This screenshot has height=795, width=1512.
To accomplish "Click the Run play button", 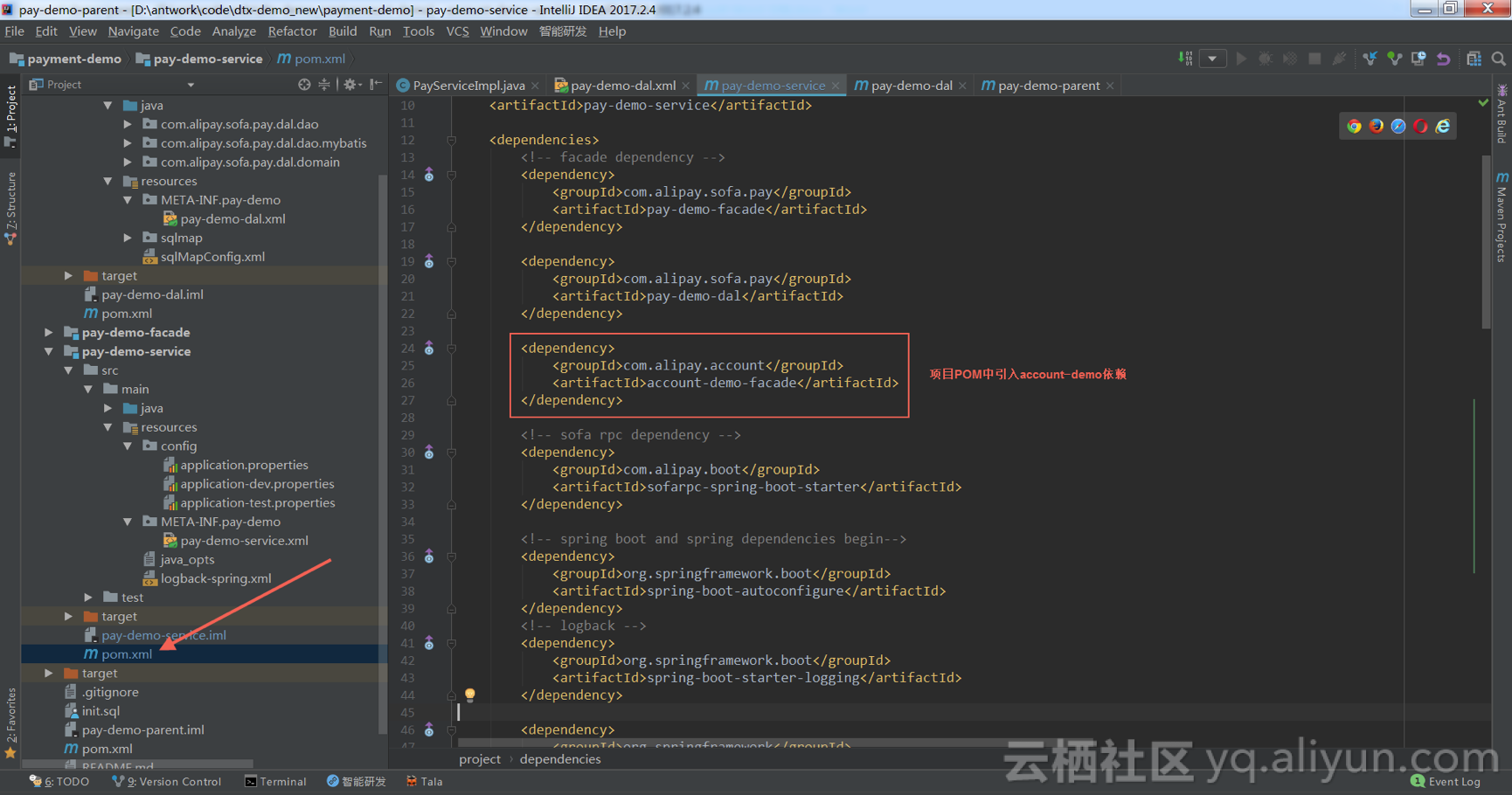I will (1241, 59).
